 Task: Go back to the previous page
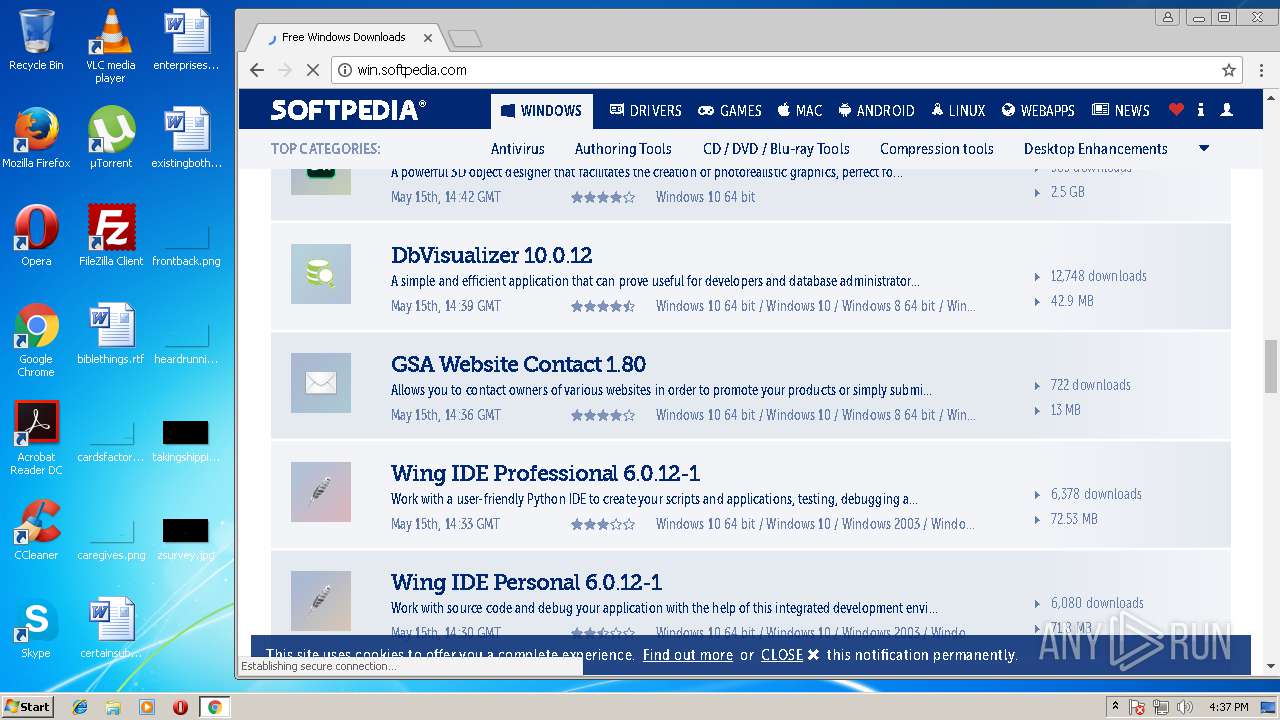(257, 70)
